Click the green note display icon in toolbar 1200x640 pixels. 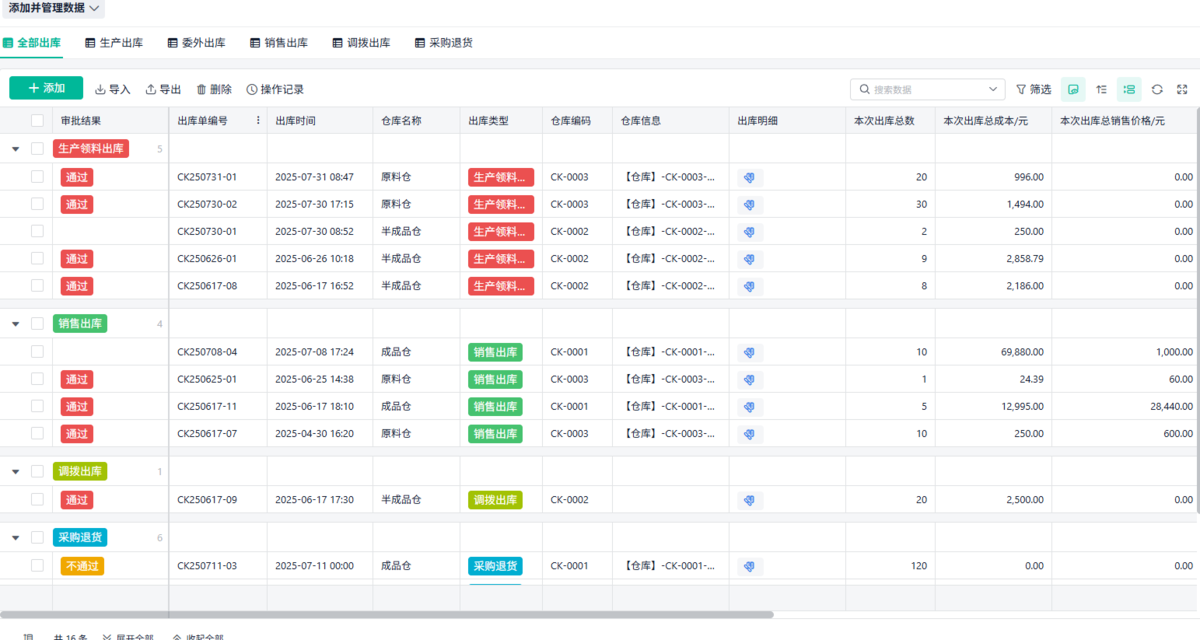click(1073, 89)
